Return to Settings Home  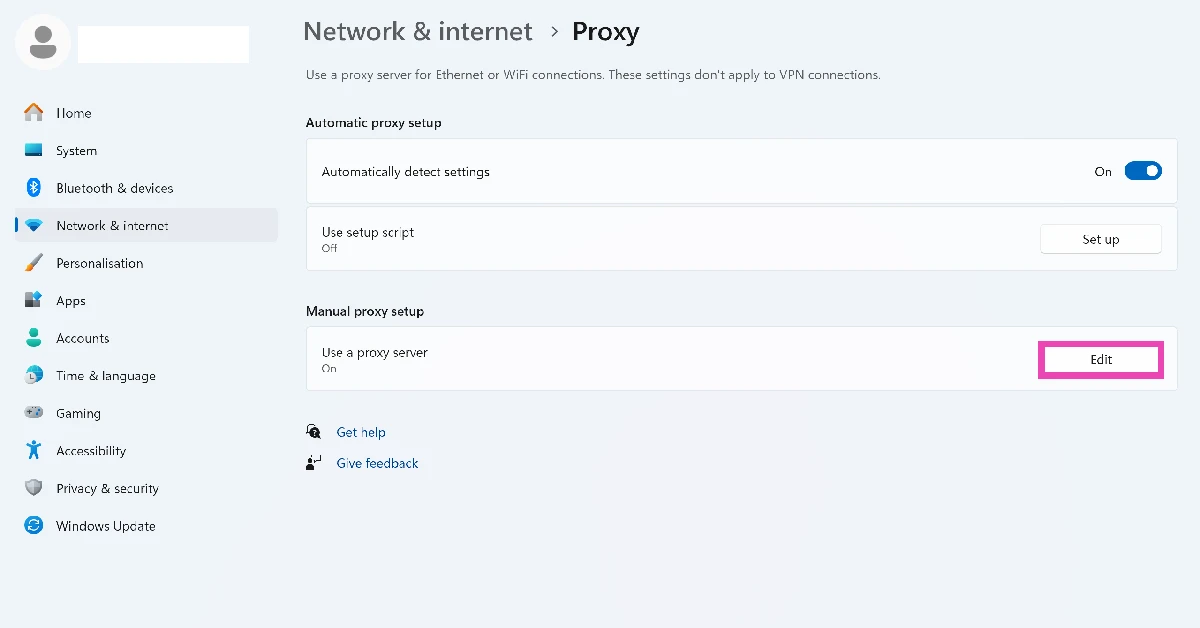(x=74, y=113)
